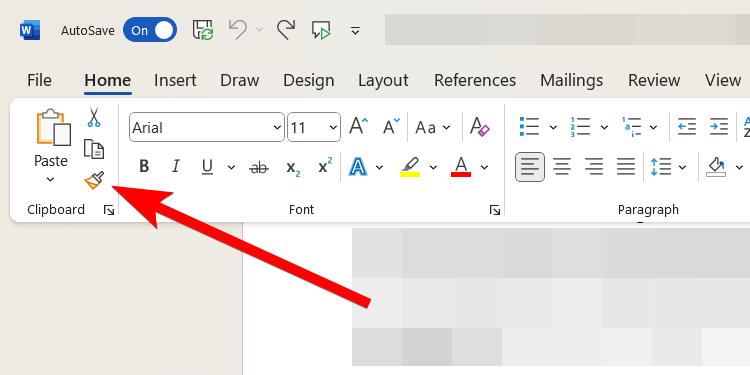750x375 pixels.
Task: Click the Word application logo
Action: point(30,31)
